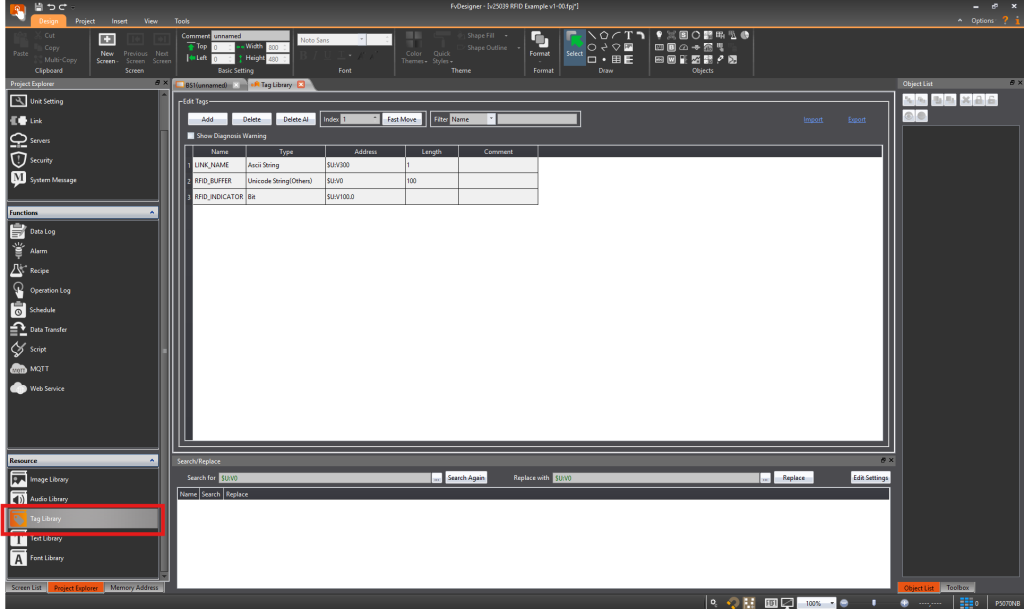Open the Web Service function
The image size is (1024, 609).
[46, 388]
